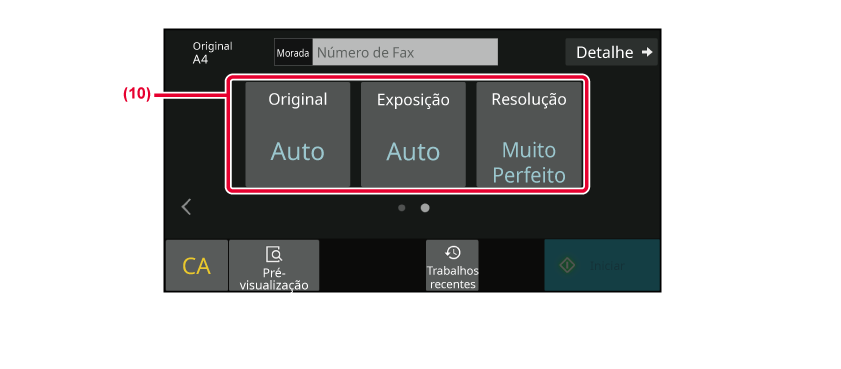This screenshot has width=841, height=369.
Task: Open Trabalhos recentes list
Action: [452, 265]
